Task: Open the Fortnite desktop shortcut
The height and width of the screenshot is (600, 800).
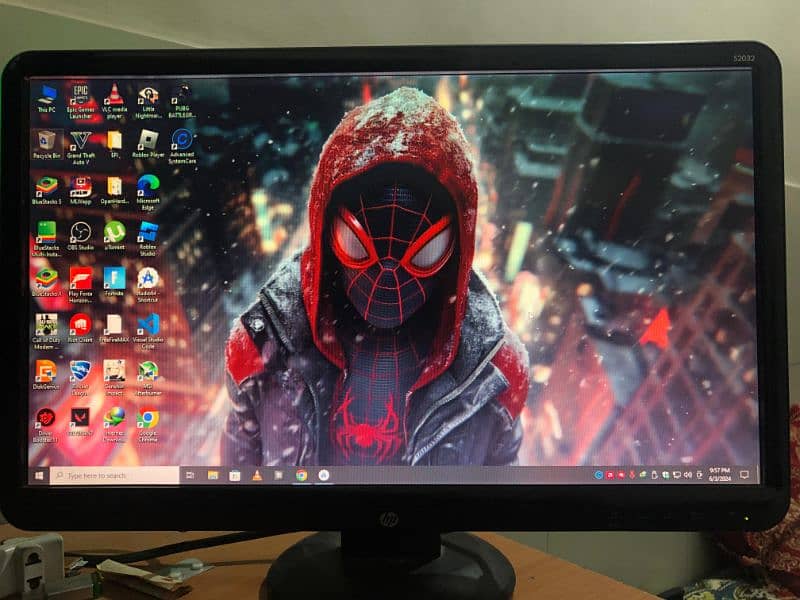Action: click(114, 278)
